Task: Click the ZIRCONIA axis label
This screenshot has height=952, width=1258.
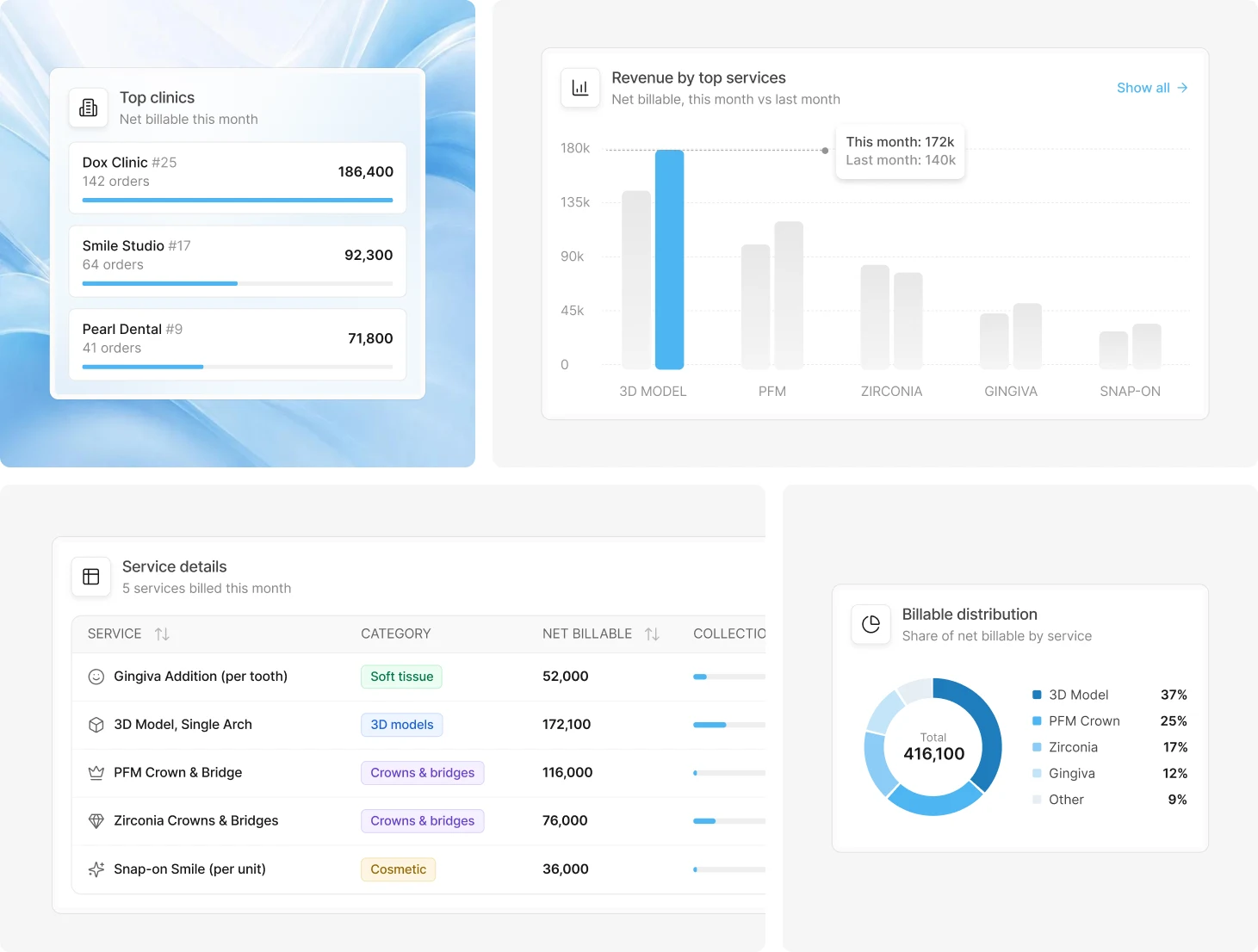Action: click(891, 392)
